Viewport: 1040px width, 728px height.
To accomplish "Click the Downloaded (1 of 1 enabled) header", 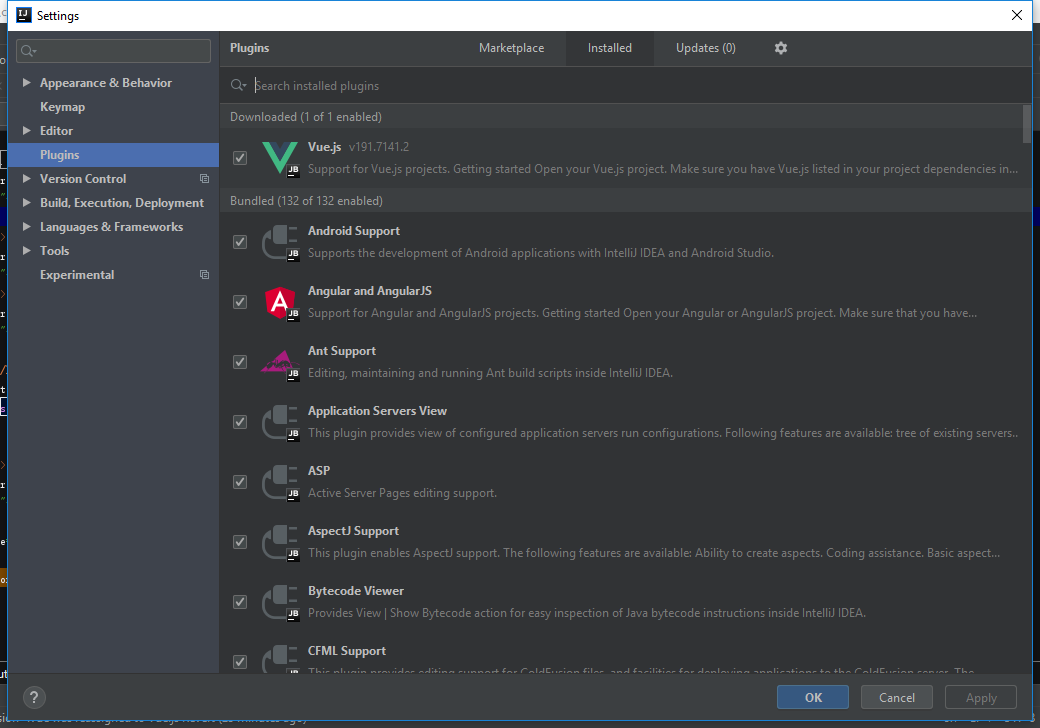I will (306, 117).
